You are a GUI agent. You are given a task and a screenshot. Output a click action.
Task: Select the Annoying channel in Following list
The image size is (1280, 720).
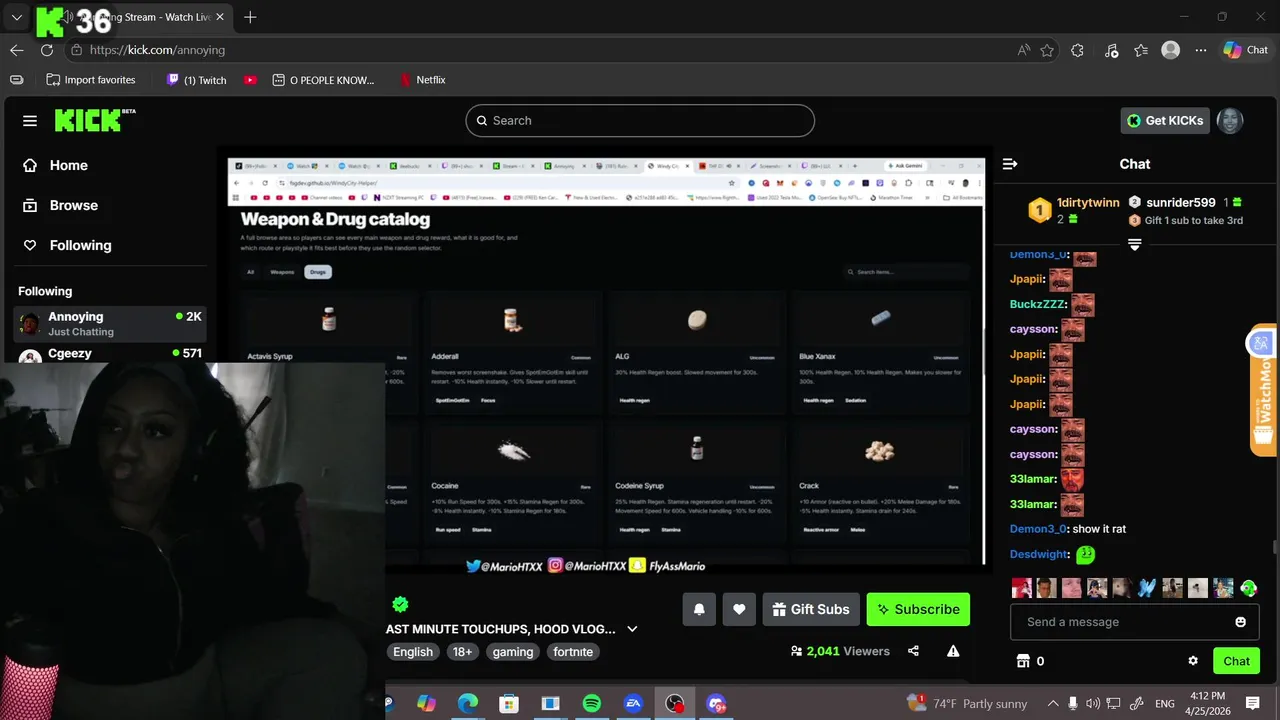click(110, 324)
